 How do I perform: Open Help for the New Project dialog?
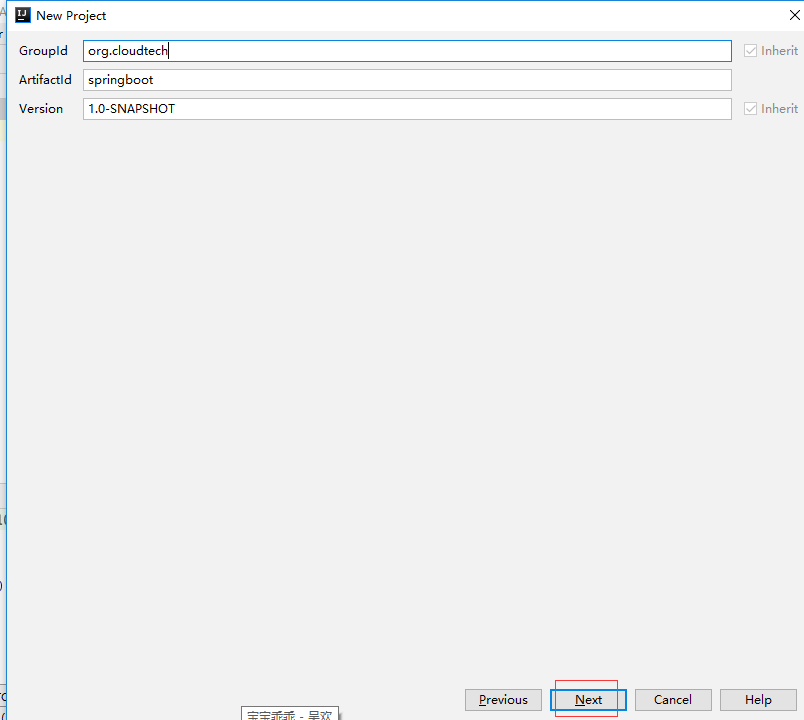758,700
